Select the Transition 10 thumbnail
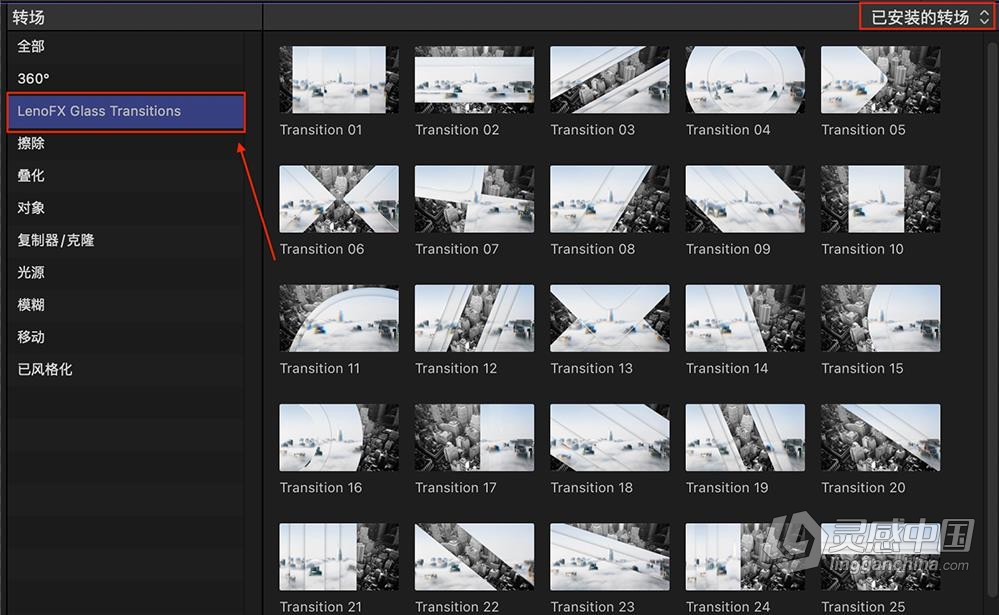Image resolution: width=999 pixels, height=615 pixels. (x=880, y=198)
